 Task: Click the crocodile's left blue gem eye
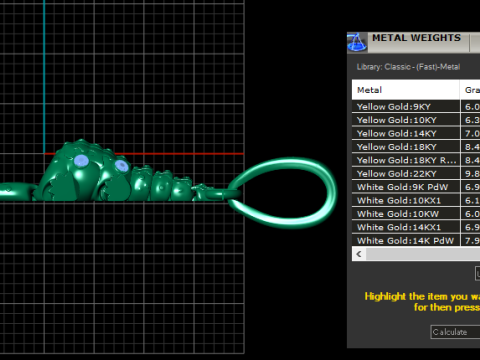[81, 161]
